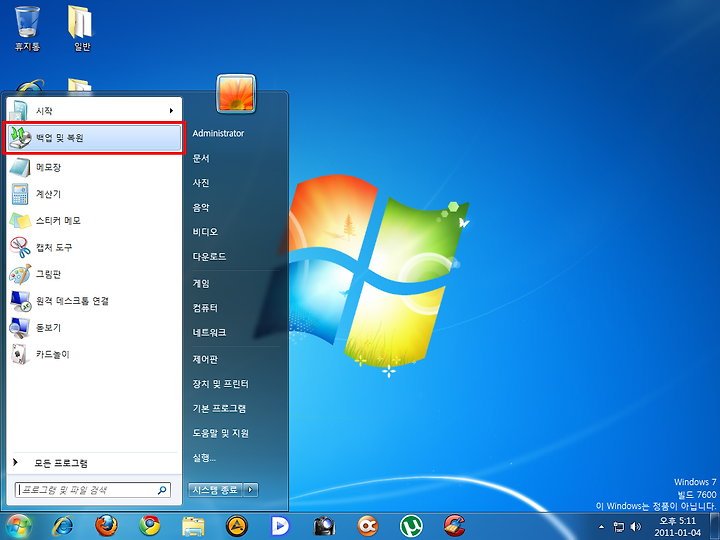
Task: Open the Administrator user folder
Action: click(x=218, y=133)
